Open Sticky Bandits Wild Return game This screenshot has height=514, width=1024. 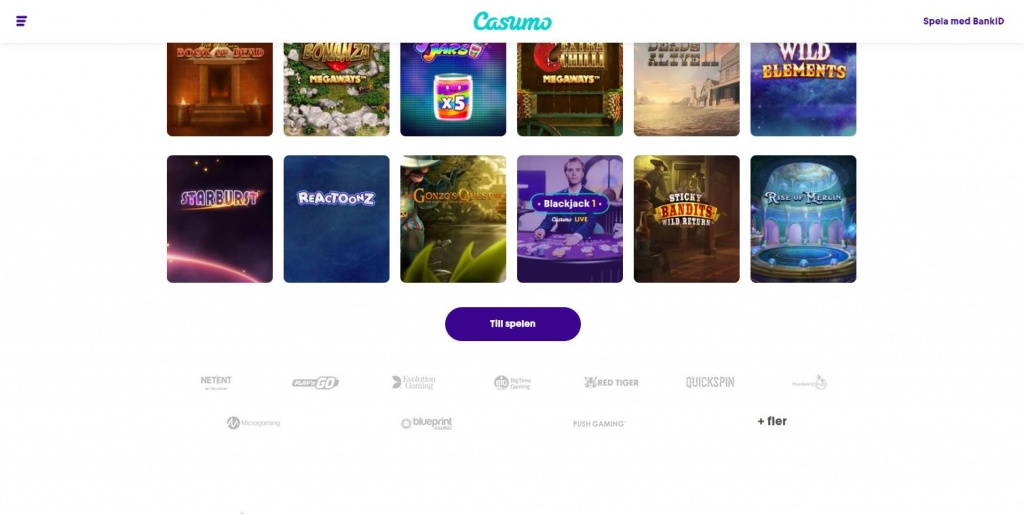point(687,219)
